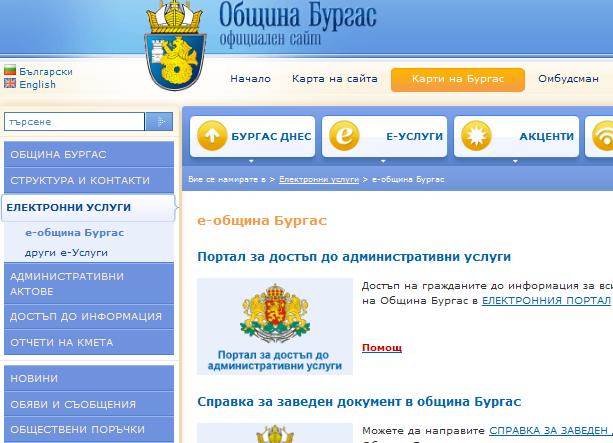Click the heading Справка за заведен документ
Image resolution: width=613 pixels, height=443 pixels.
359,402
